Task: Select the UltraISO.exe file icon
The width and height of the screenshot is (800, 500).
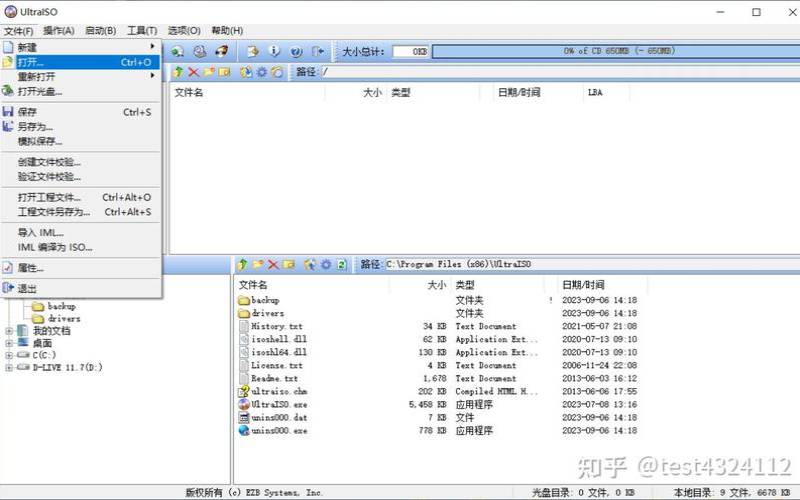Action: 244,404
